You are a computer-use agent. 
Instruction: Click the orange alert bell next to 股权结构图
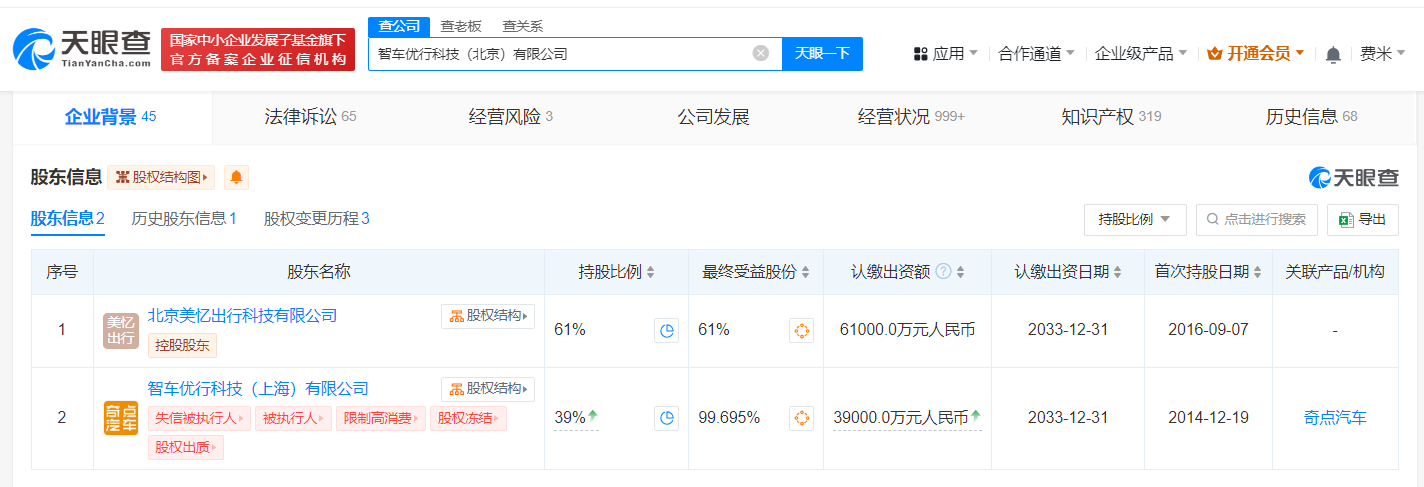point(236,177)
